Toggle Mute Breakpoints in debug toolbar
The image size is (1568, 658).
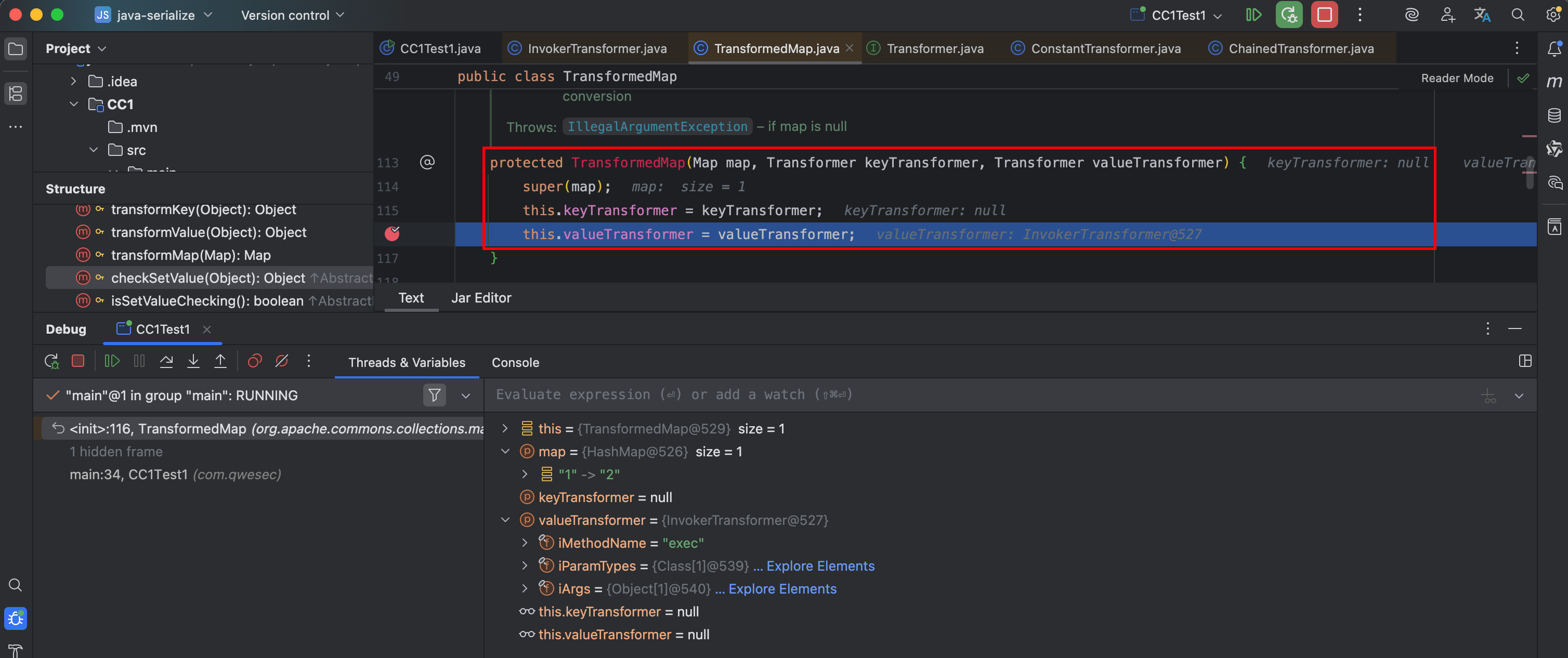coord(282,361)
